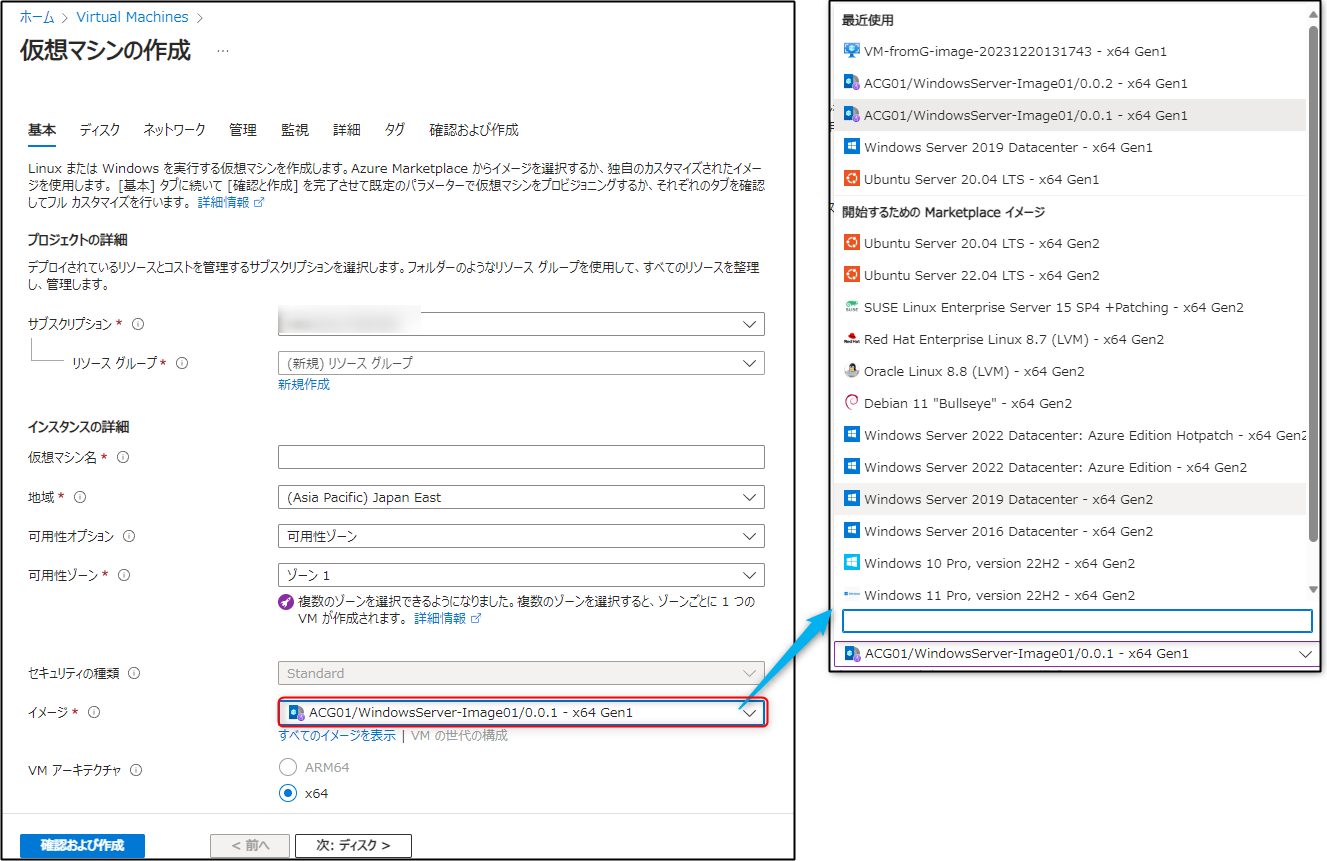Click the すべてのイメージを表示 link
The width and height of the screenshot is (1327, 861).
[337, 736]
